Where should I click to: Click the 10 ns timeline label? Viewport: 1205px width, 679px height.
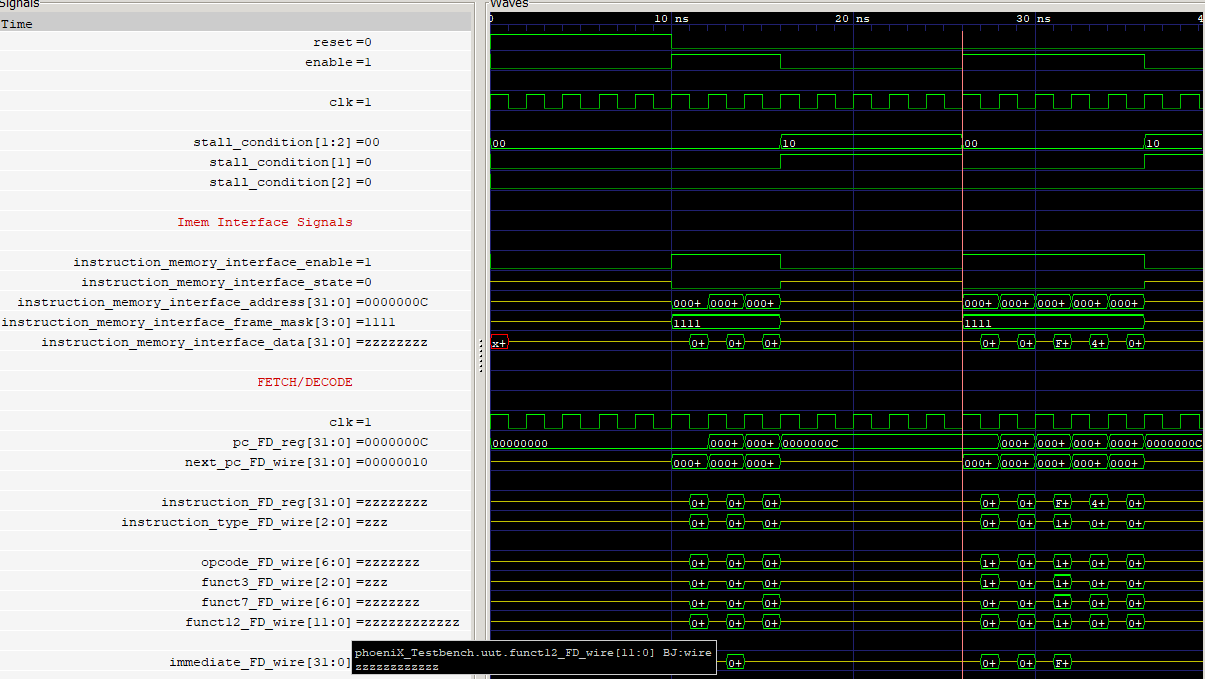tap(672, 19)
